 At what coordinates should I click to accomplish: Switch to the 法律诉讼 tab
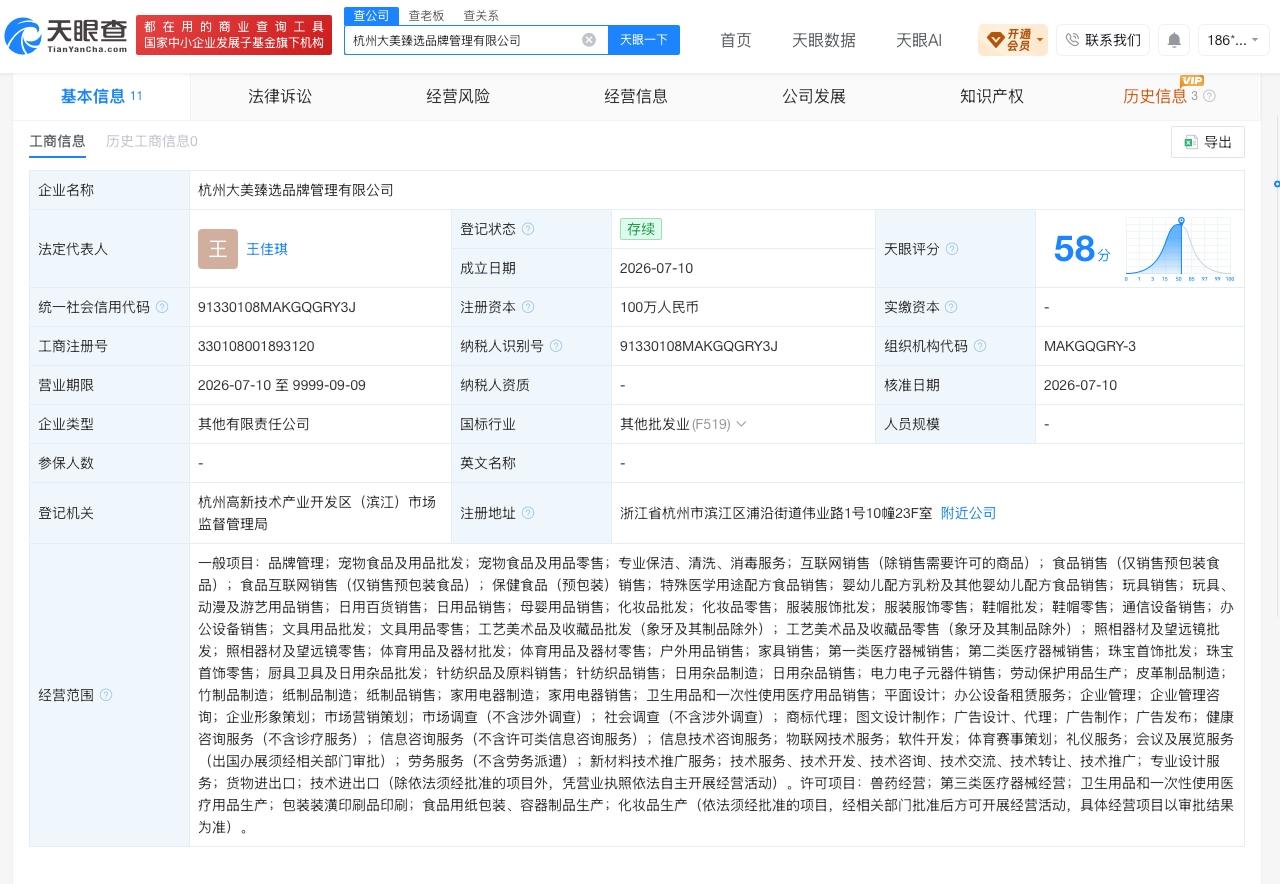click(x=280, y=96)
